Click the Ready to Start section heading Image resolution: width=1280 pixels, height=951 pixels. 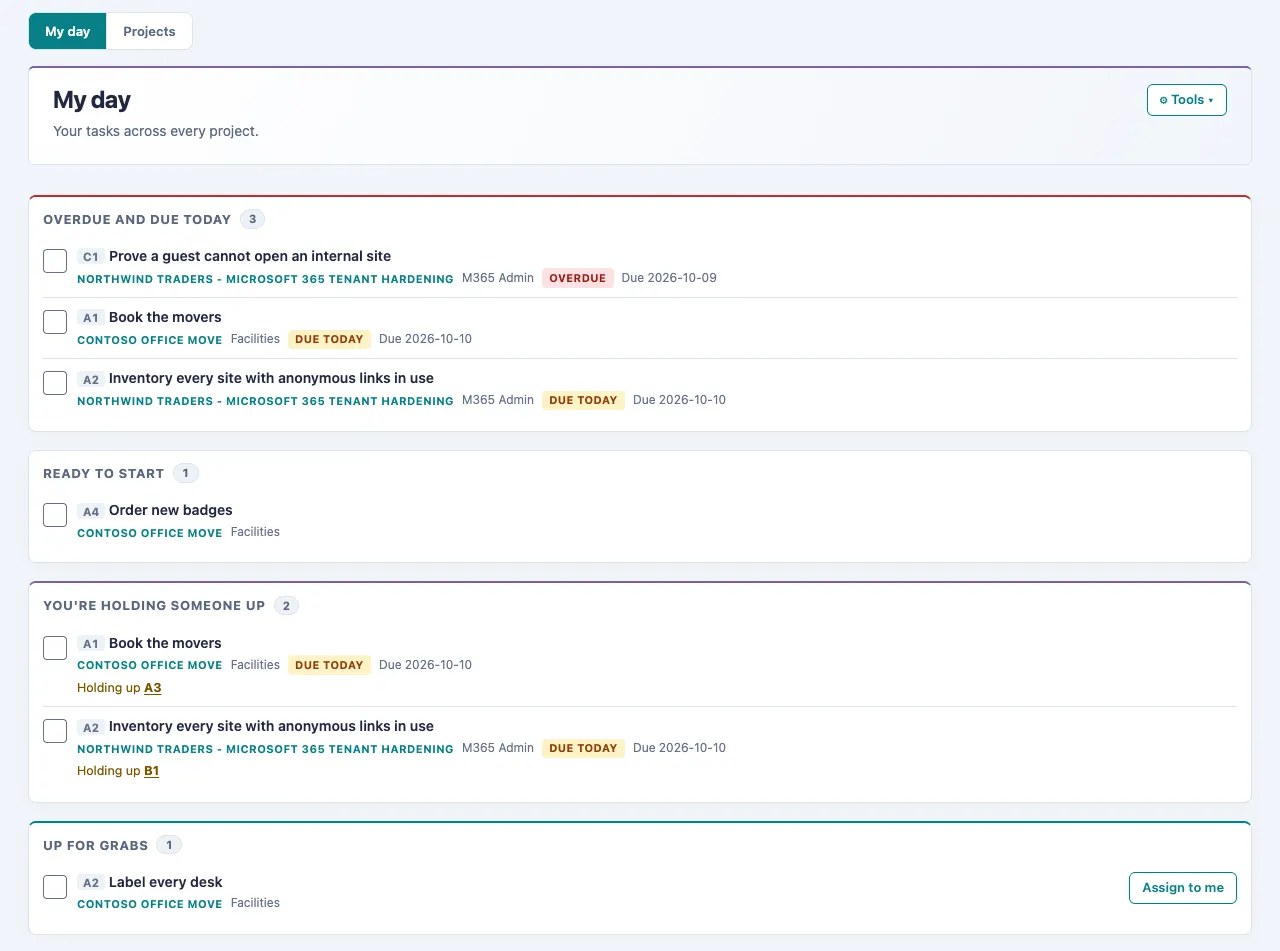104,473
